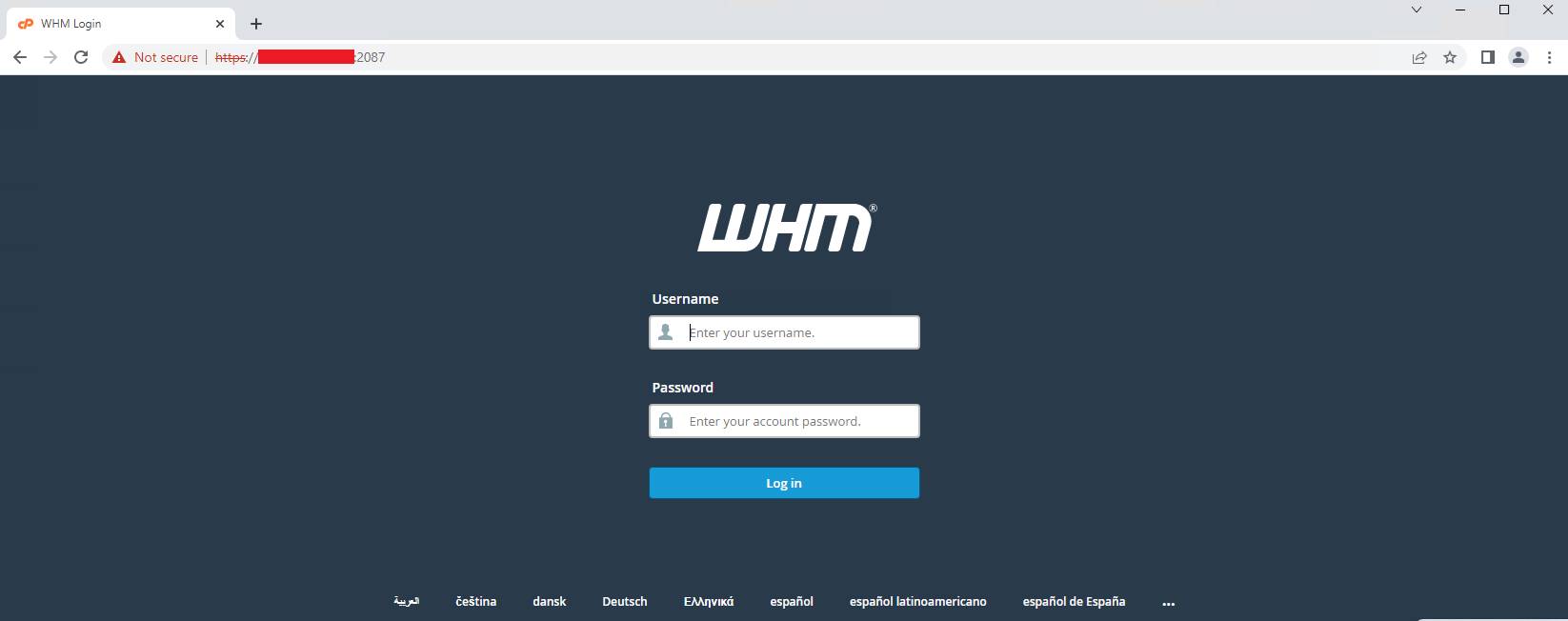Minimize the browser window
Screen dimensions: 1568x621
tap(1460, 10)
